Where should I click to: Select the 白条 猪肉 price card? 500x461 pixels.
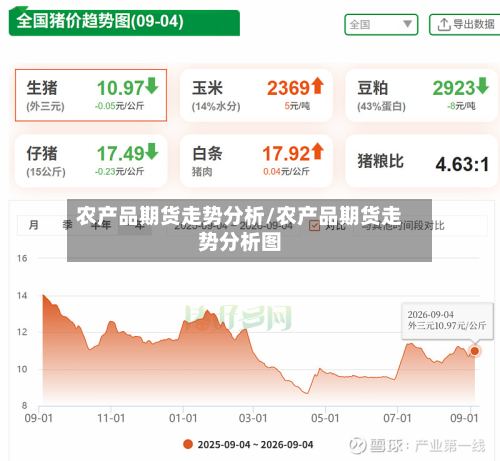(256, 161)
